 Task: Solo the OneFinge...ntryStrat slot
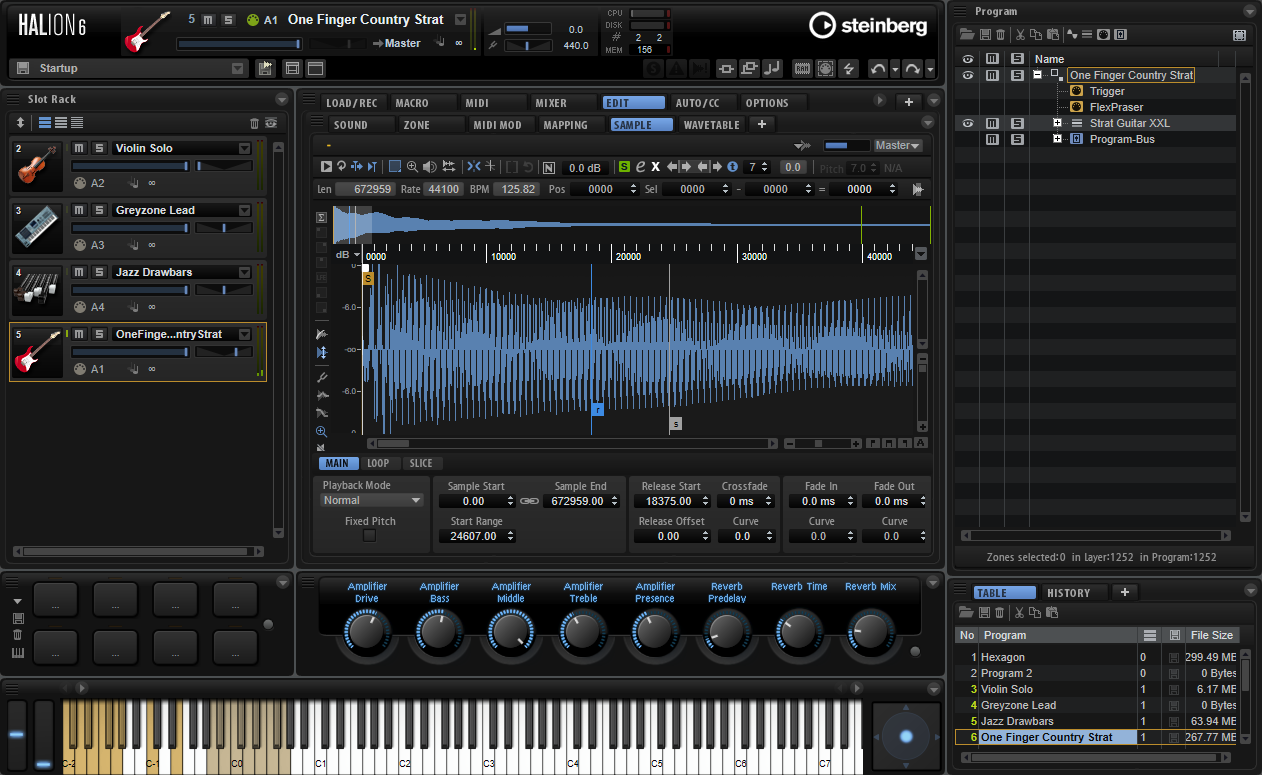[99, 334]
